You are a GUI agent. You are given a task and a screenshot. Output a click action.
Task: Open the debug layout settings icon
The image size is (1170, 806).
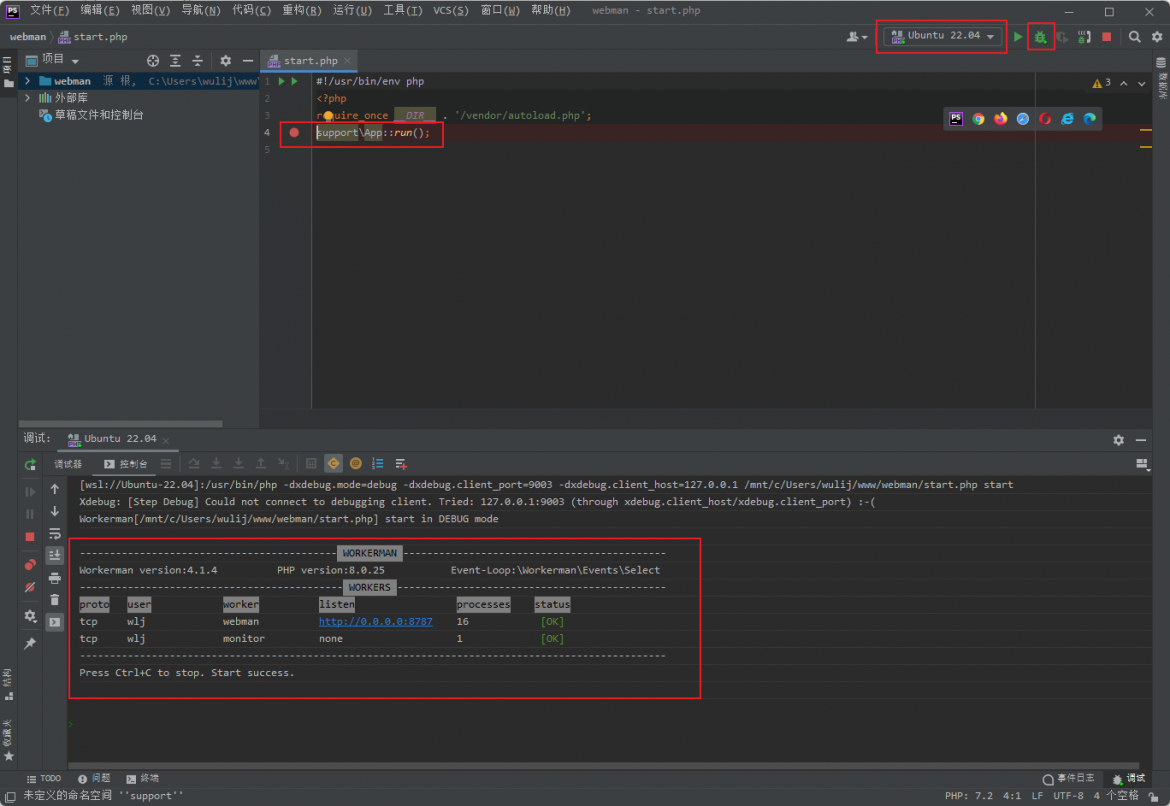[x=1142, y=464]
